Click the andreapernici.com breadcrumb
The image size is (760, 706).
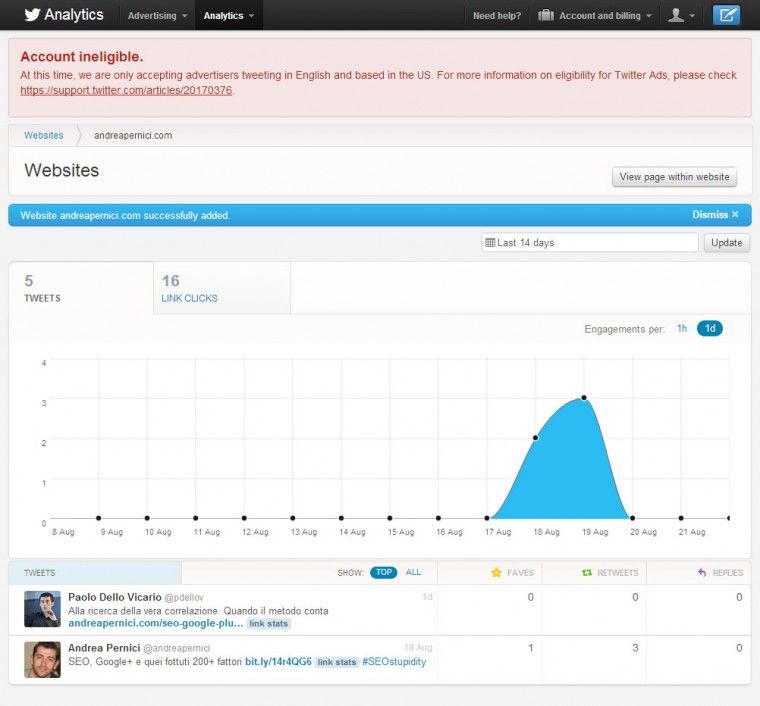pos(133,135)
